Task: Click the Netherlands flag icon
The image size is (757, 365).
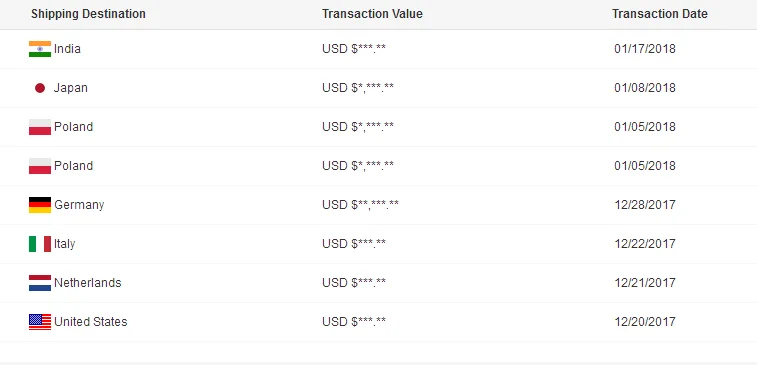Action: 40,283
